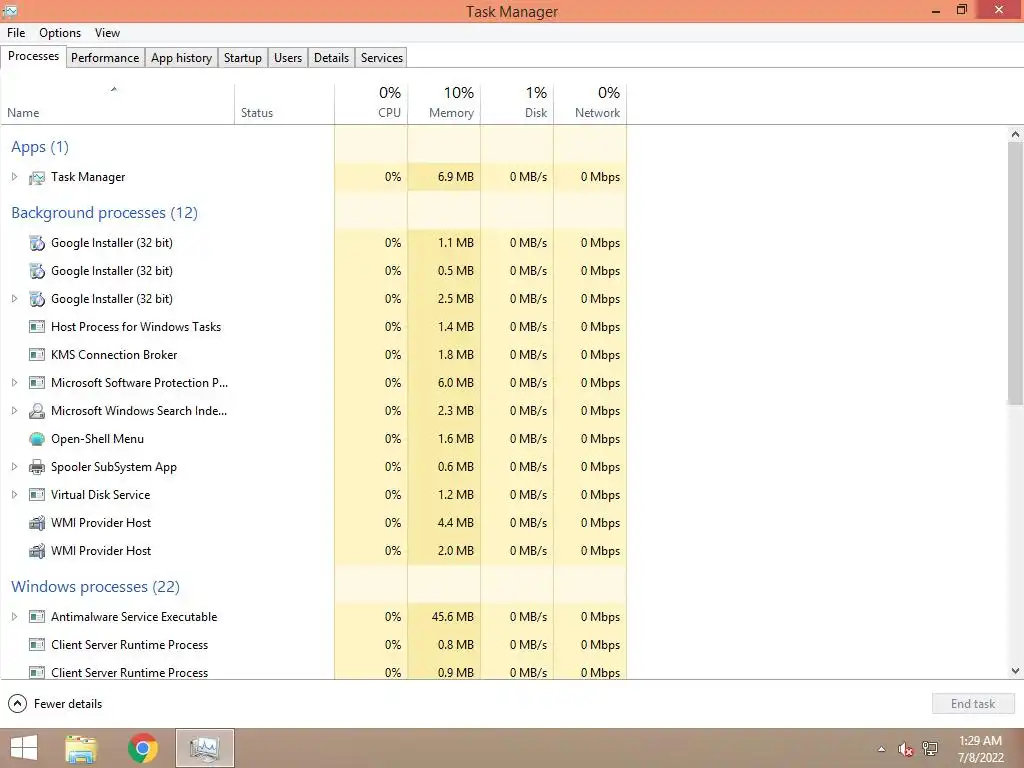This screenshot has width=1024, height=768.
Task: Sort by the Disk column header
Action: tap(517, 104)
